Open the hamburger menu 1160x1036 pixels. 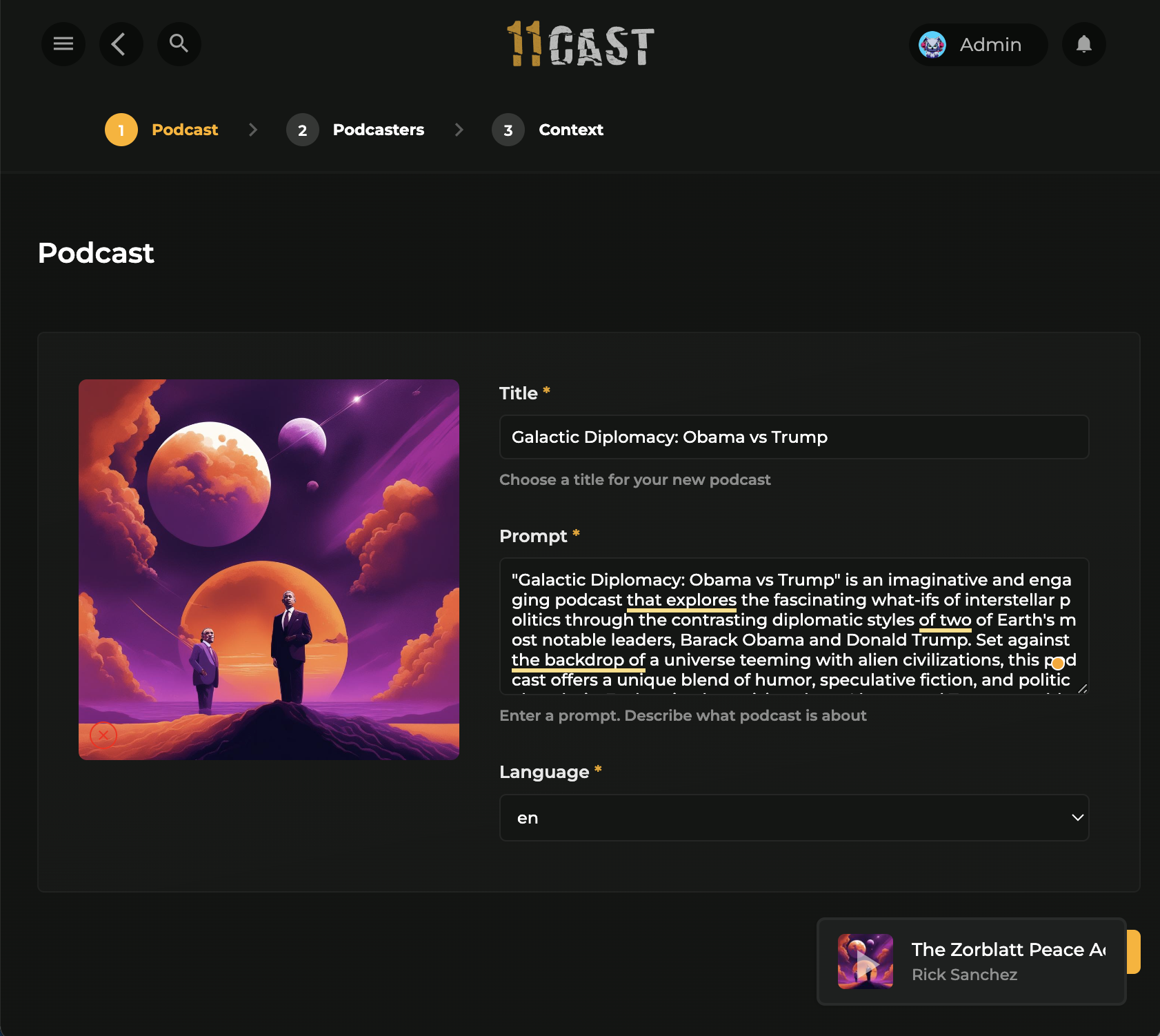tap(63, 44)
